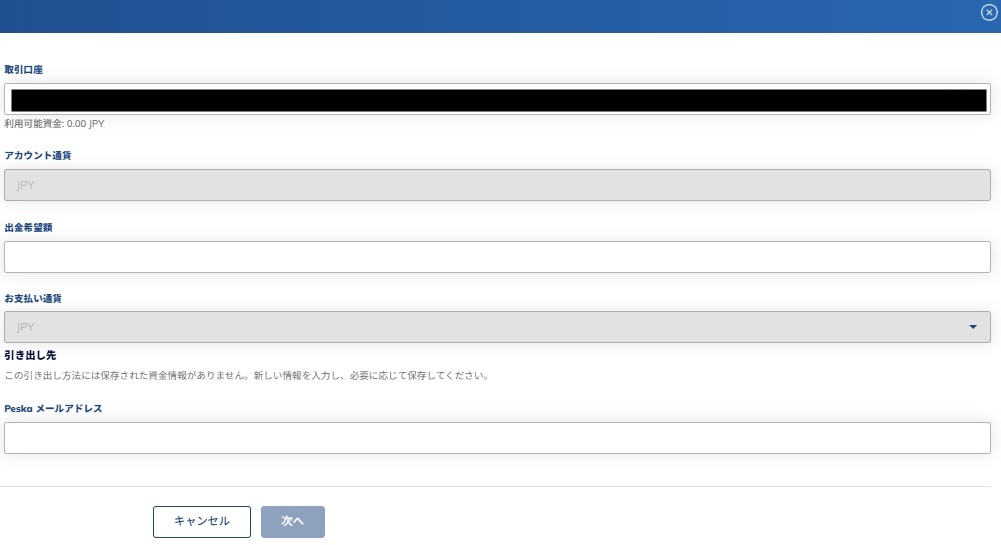The image size is (1001, 545).
Task: Click the 引き出し先 section heading
Action: [30, 355]
